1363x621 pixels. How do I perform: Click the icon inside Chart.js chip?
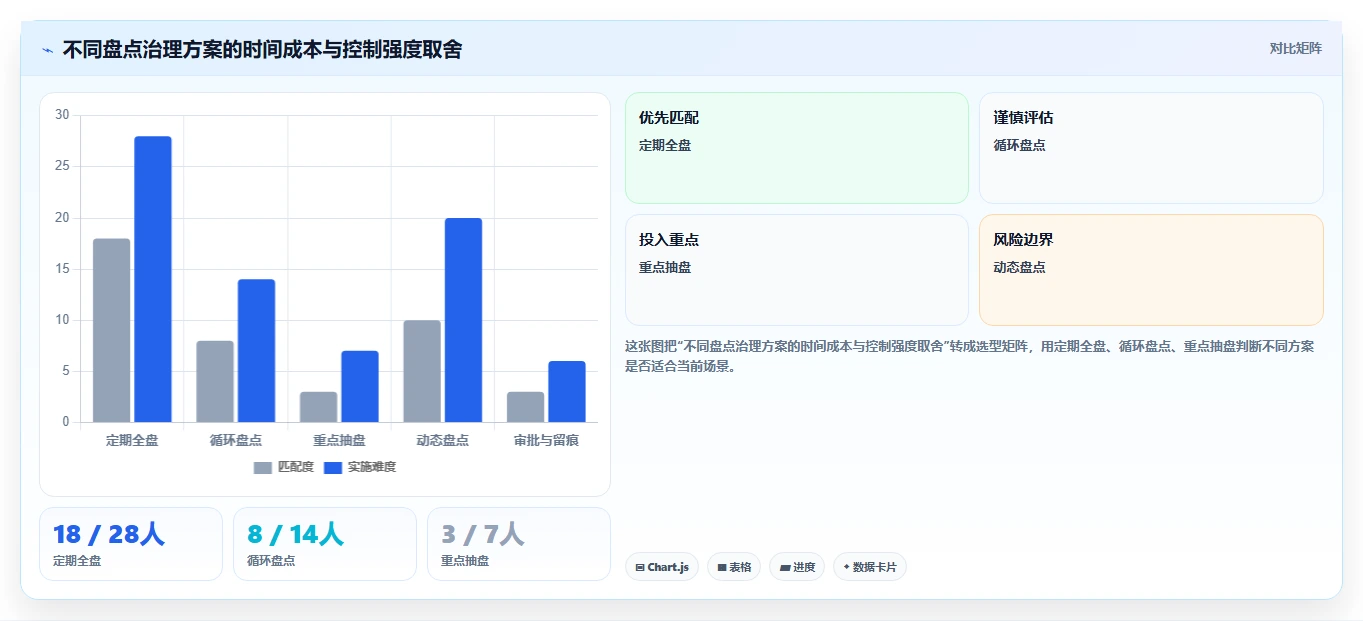[x=640, y=567]
